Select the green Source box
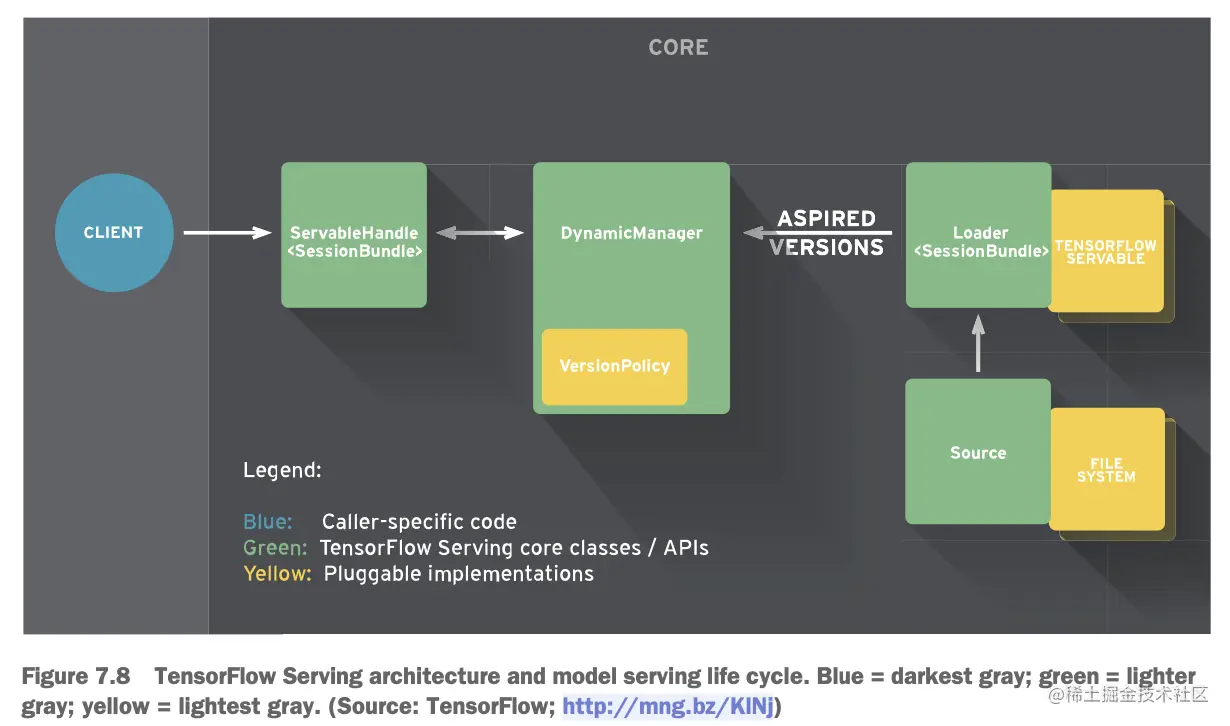 978,452
